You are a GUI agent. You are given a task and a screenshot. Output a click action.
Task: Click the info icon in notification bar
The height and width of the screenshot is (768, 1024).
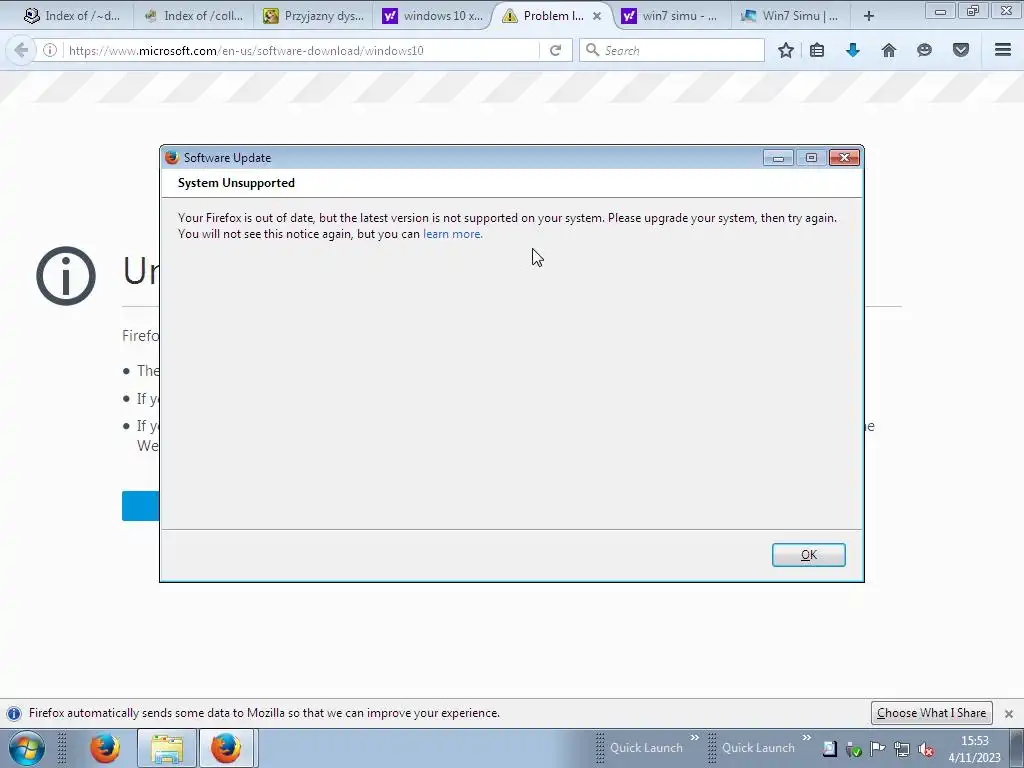click(x=14, y=714)
